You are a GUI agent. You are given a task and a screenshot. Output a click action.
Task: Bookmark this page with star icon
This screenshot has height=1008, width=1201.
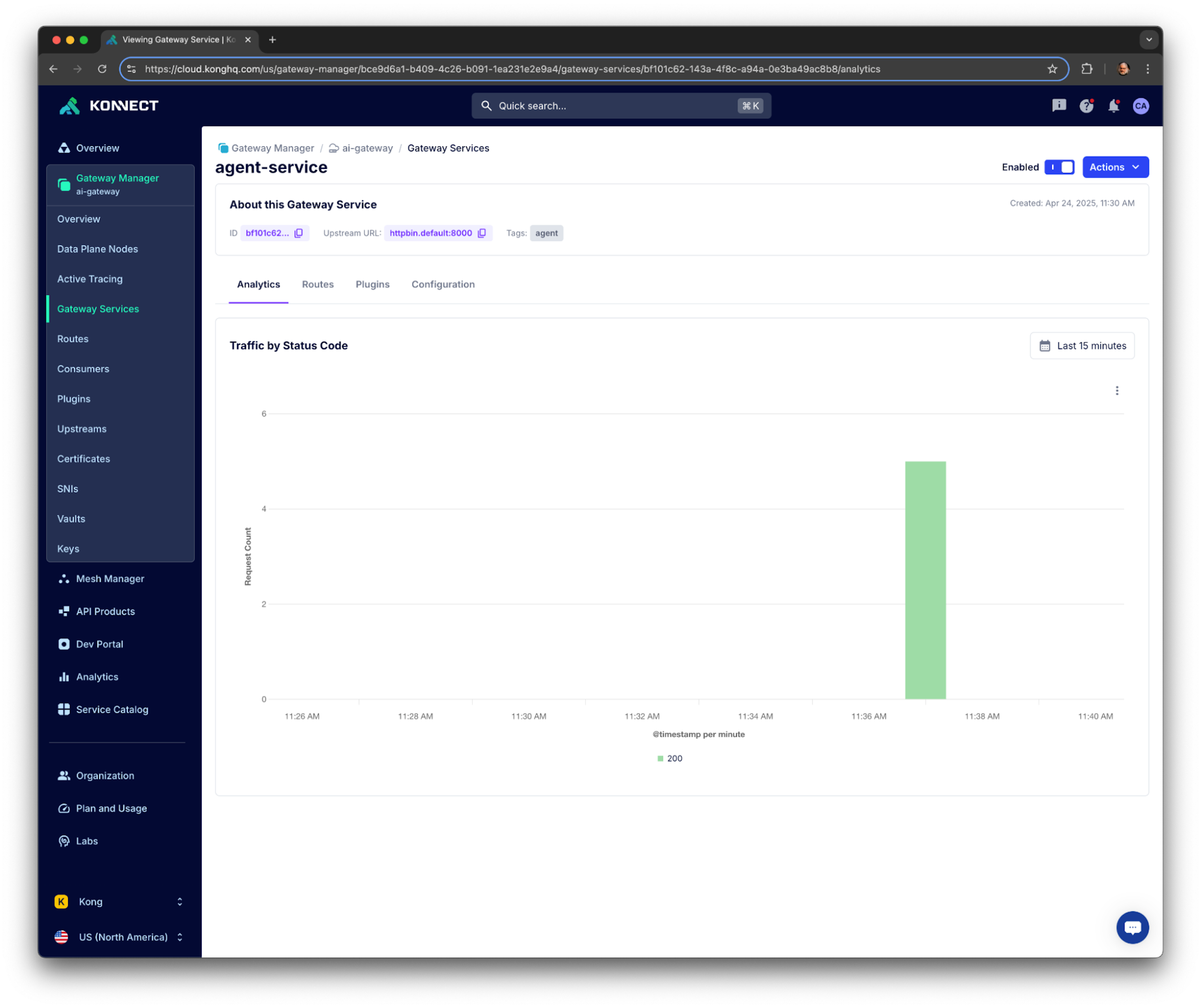(x=1052, y=69)
